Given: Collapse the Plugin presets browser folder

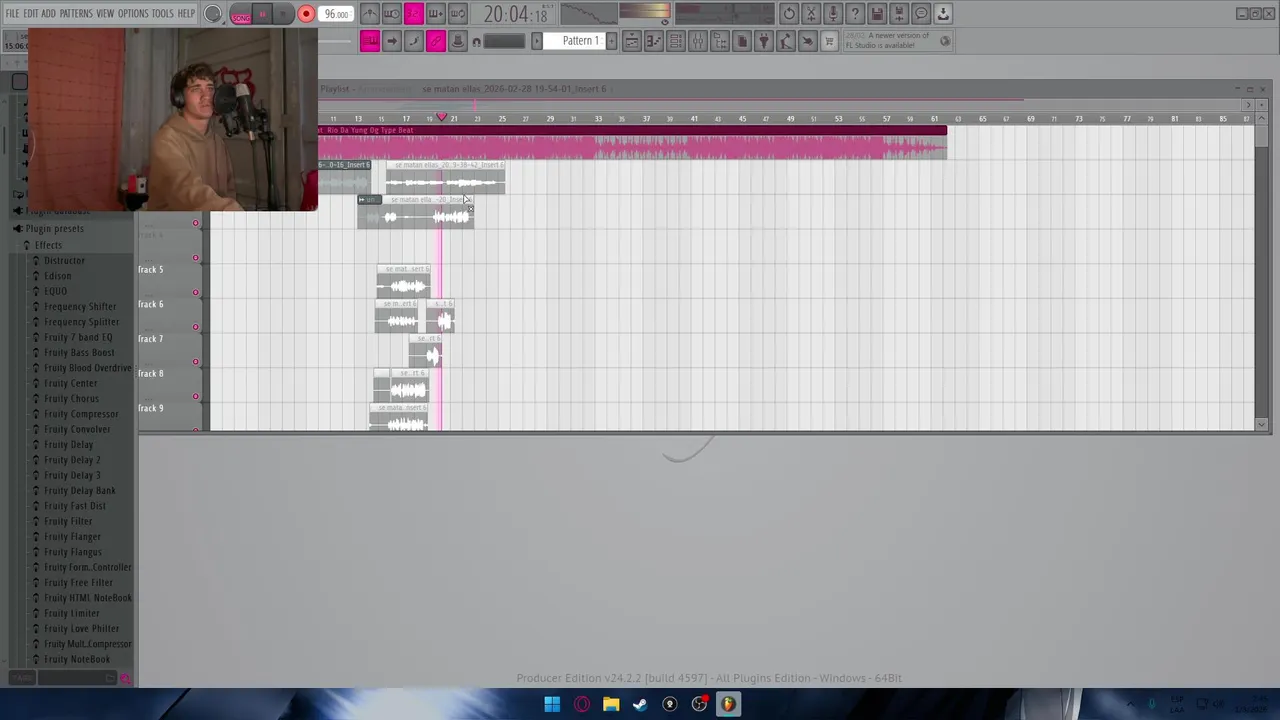Looking at the screenshot, I should click(54, 229).
